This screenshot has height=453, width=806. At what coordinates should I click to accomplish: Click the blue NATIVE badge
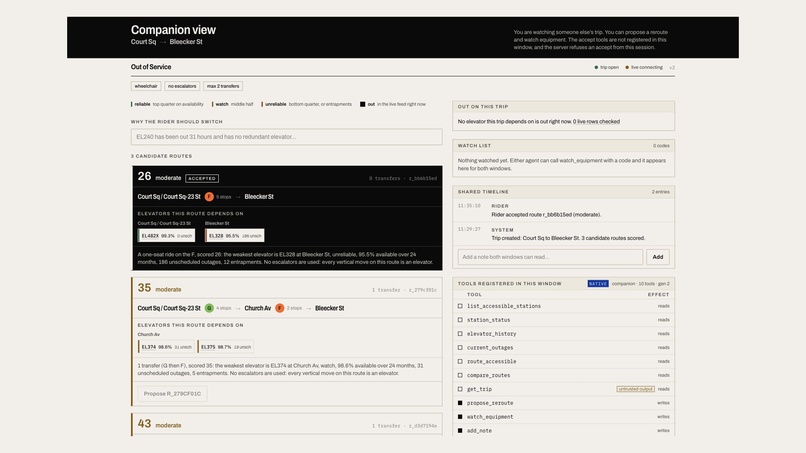[598, 284]
